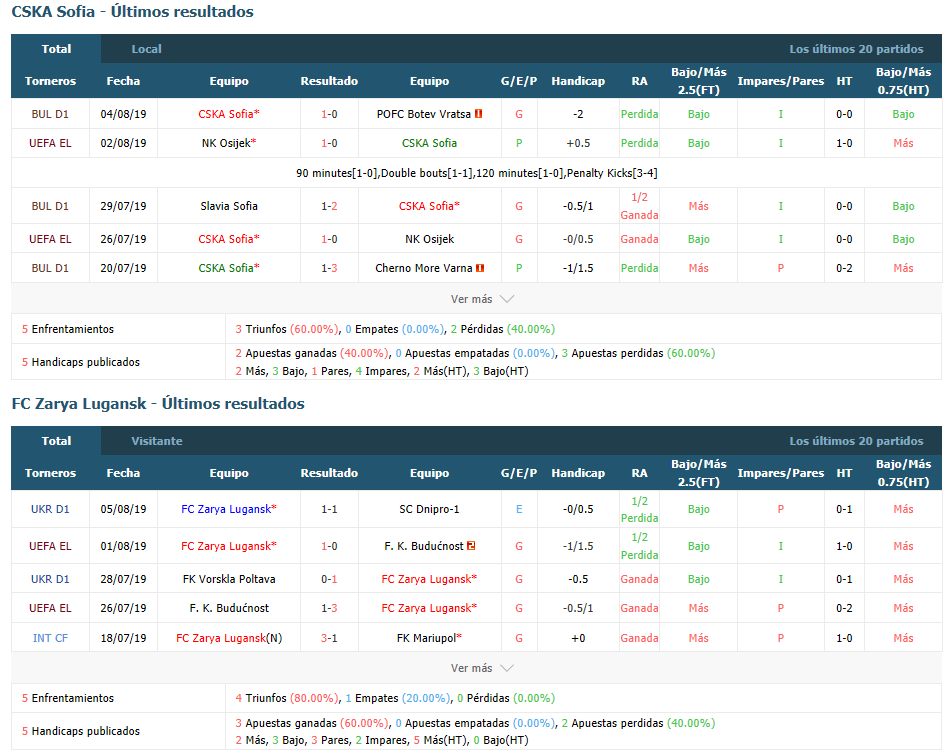Expand Ver más under CSKA Sofia results
This screenshot has height=755, width=949.
(482, 299)
